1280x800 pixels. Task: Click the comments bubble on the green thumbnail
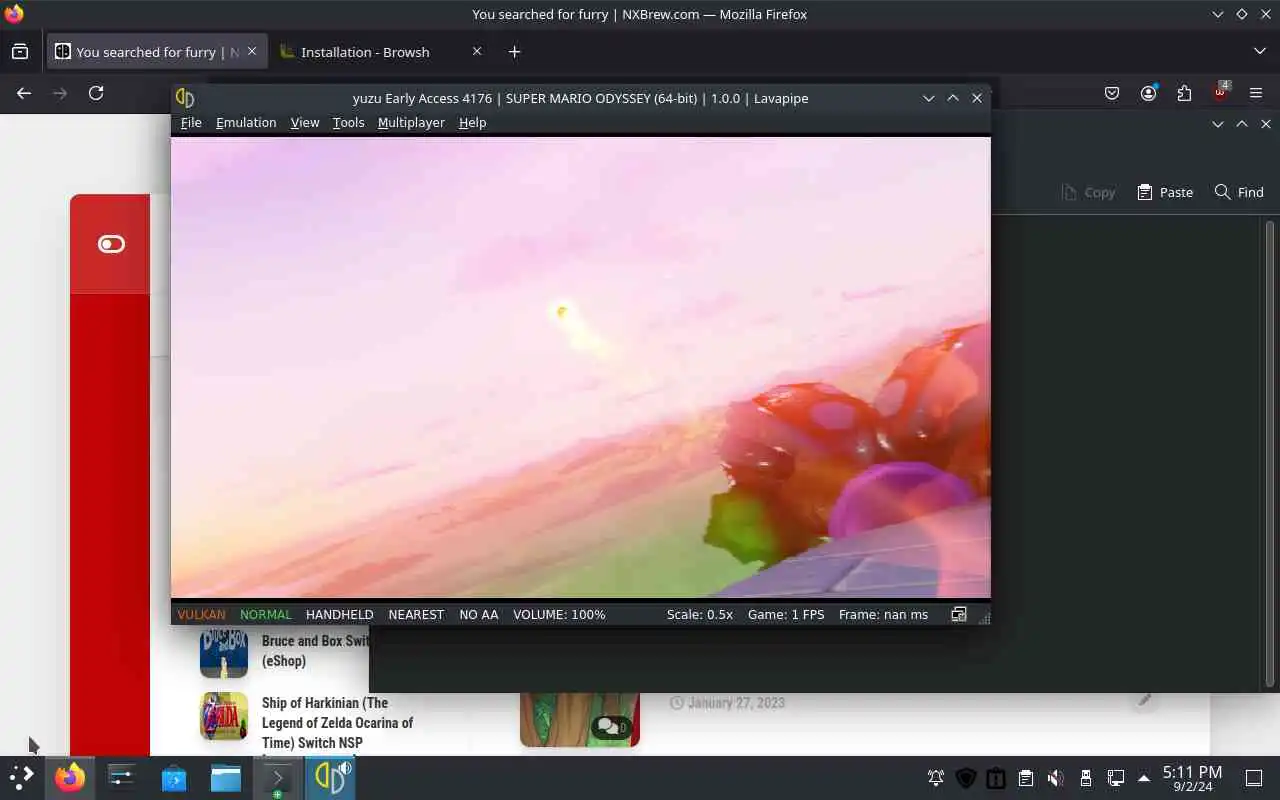[611, 727]
